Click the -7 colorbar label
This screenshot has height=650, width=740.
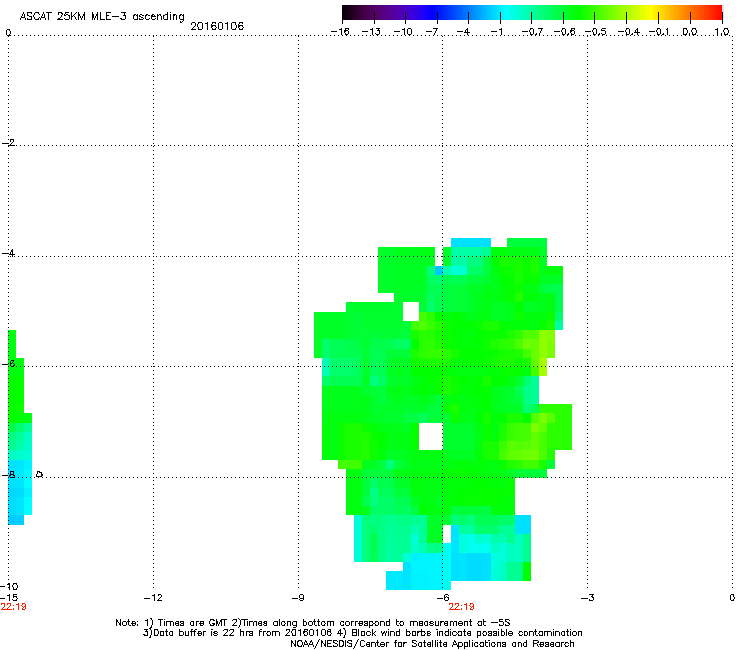[431, 32]
